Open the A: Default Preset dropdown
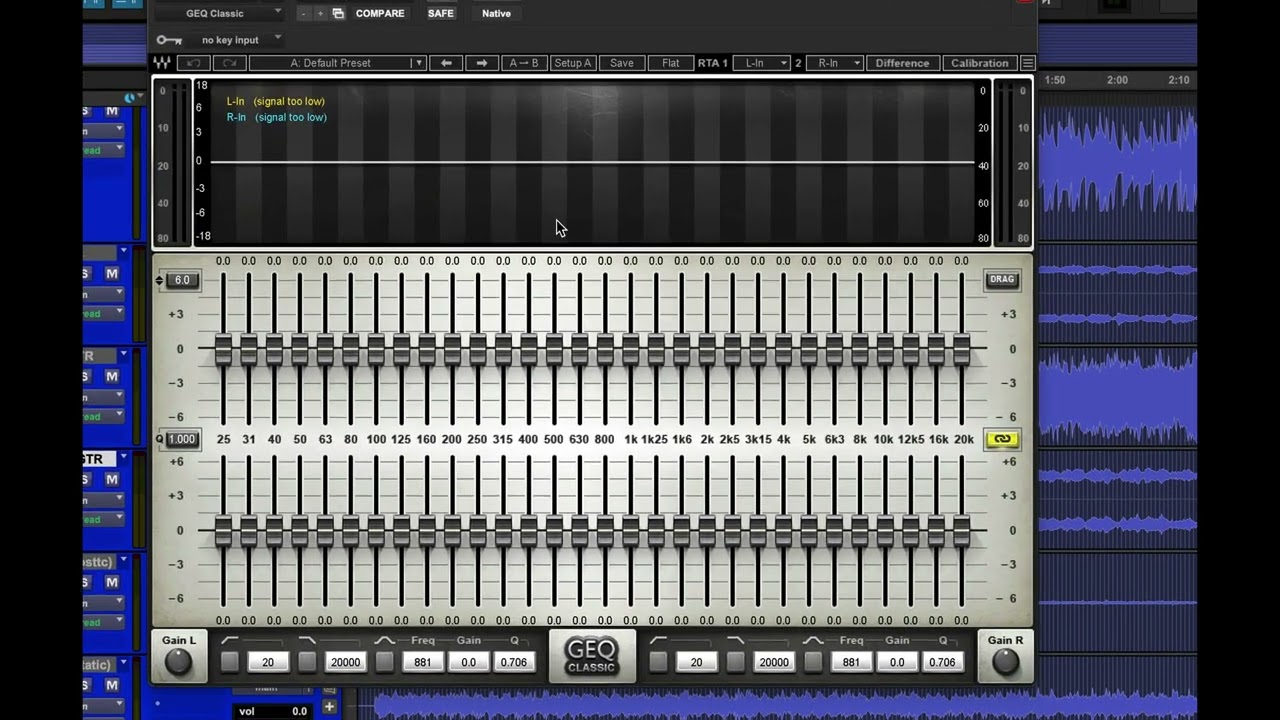The width and height of the screenshot is (1280, 720). point(337,63)
